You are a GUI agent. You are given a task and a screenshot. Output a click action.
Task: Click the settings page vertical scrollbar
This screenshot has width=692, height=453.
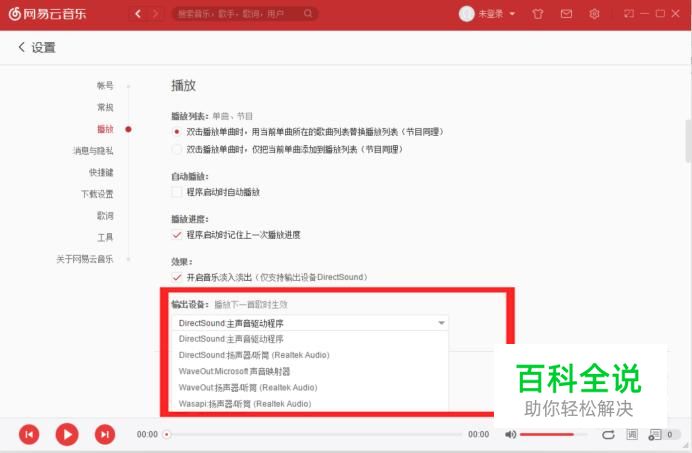coord(688,140)
